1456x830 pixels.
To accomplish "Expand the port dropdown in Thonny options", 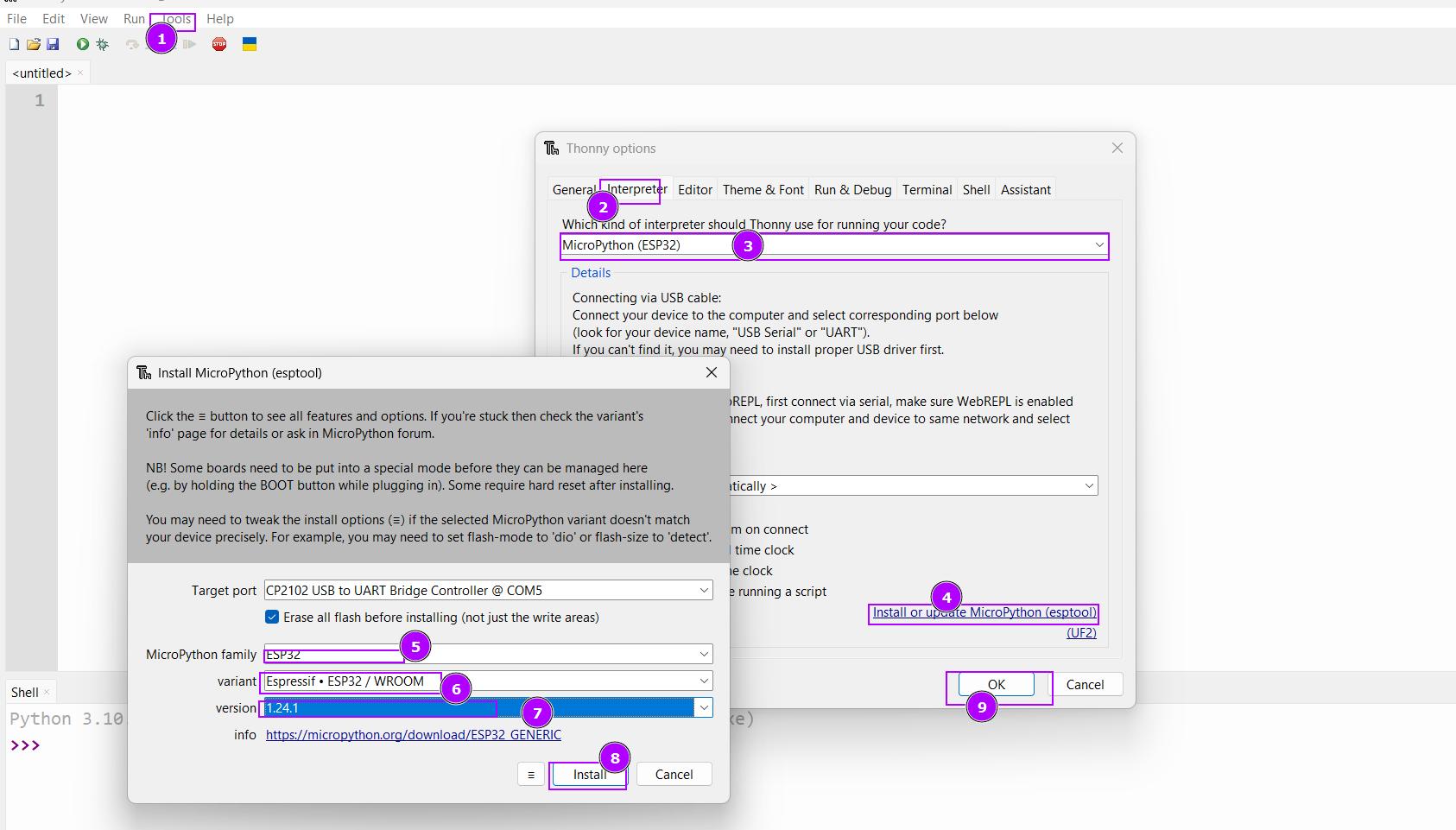I will click(1089, 485).
